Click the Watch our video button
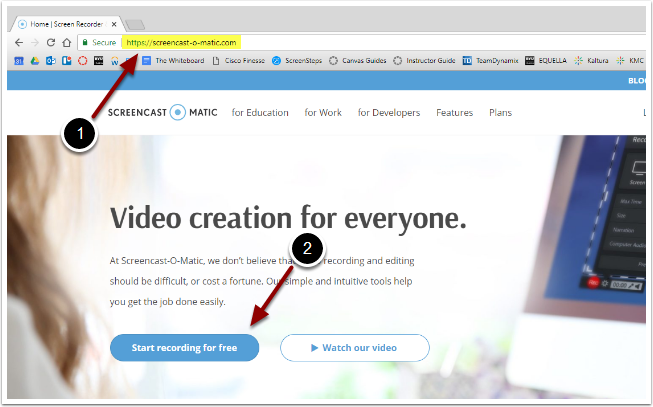 354,347
